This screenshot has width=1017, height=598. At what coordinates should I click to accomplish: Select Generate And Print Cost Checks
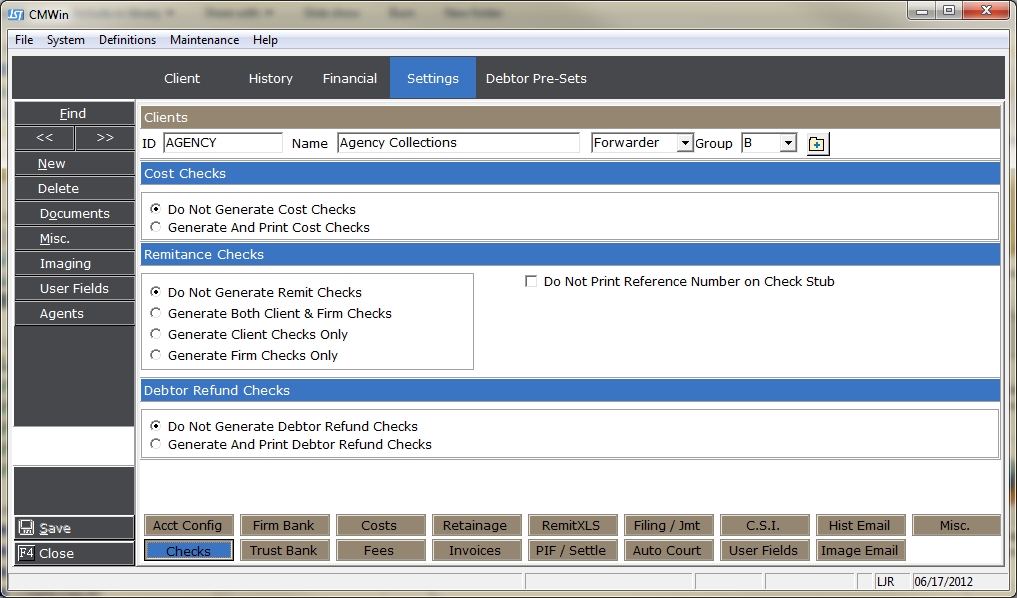[x=156, y=228]
